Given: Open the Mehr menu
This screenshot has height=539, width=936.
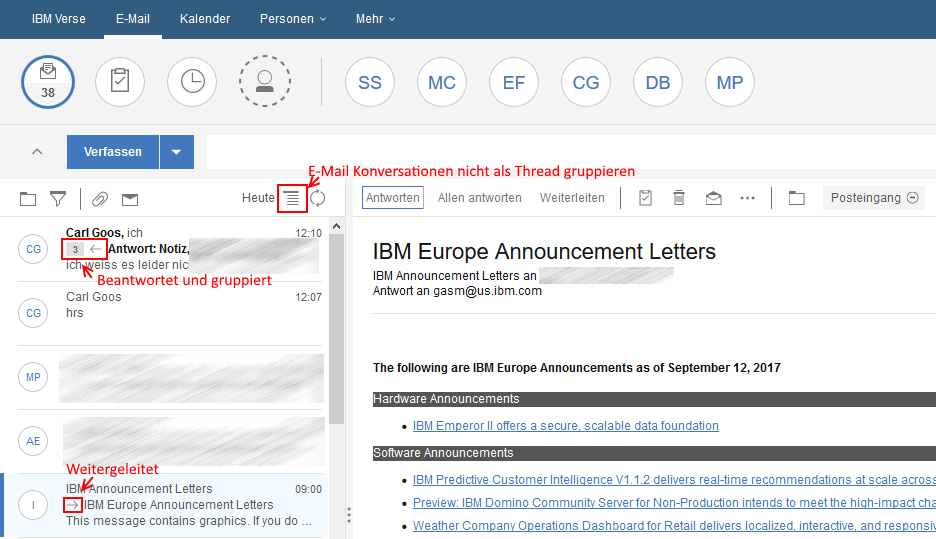Looking at the screenshot, I should click(375, 19).
